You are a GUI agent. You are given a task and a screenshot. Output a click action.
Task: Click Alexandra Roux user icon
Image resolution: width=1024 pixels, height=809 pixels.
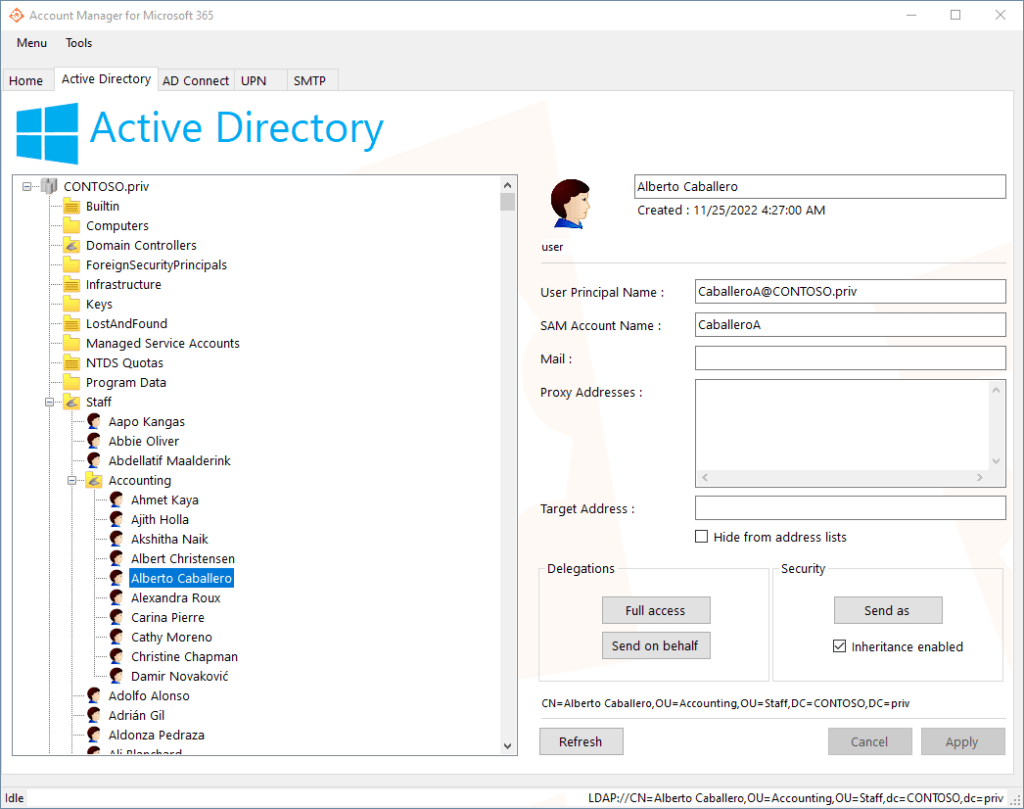(x=116, y=598)
